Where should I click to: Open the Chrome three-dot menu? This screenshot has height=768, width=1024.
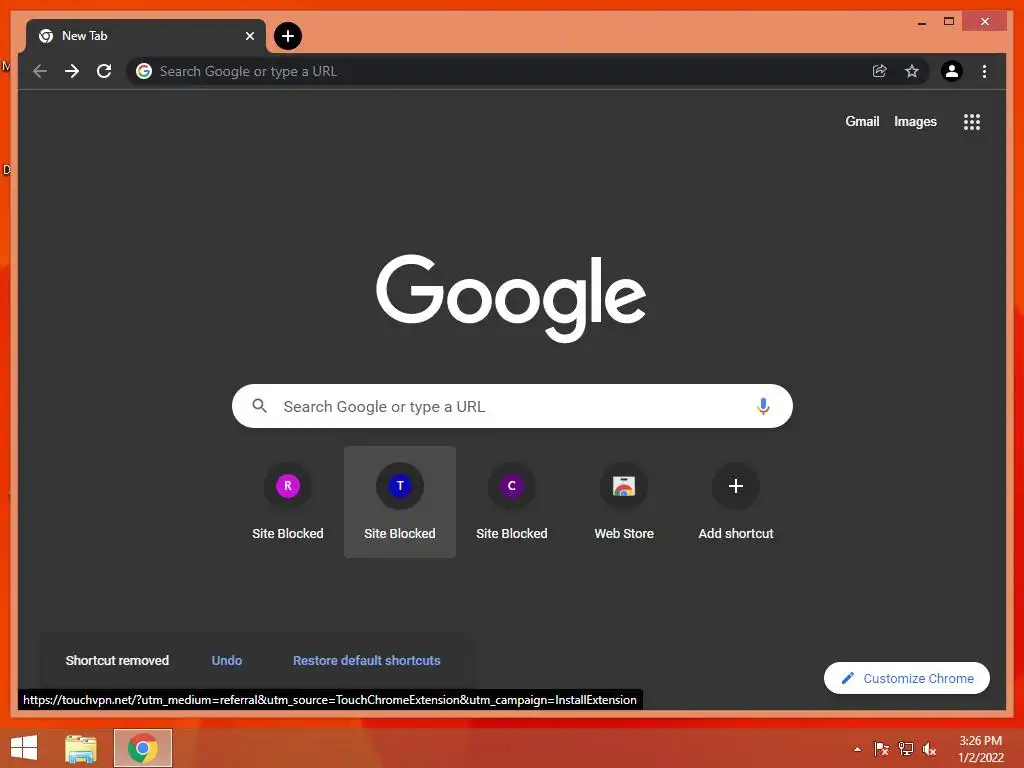point(984,71)
